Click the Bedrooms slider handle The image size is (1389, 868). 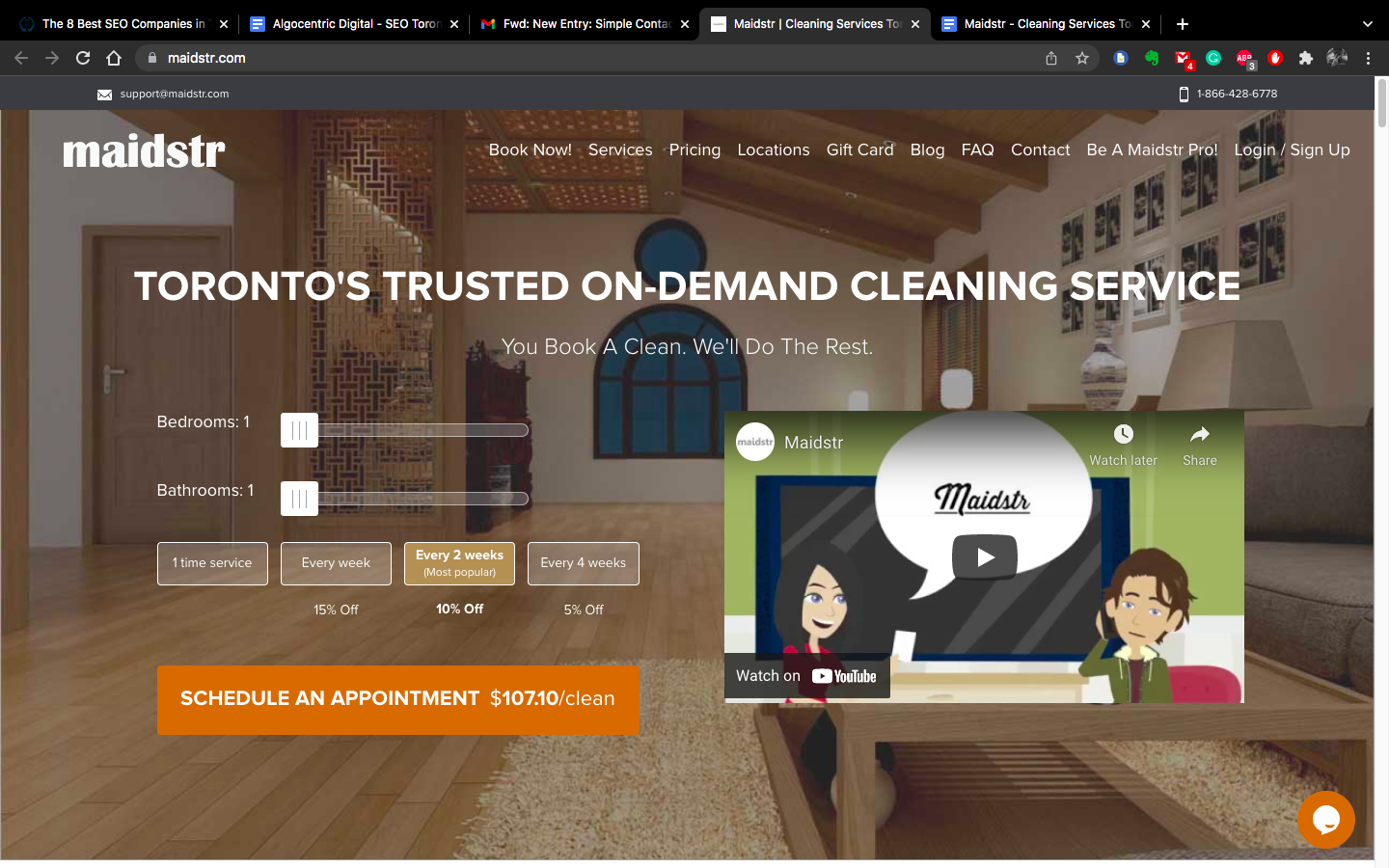tap(299, 430)
